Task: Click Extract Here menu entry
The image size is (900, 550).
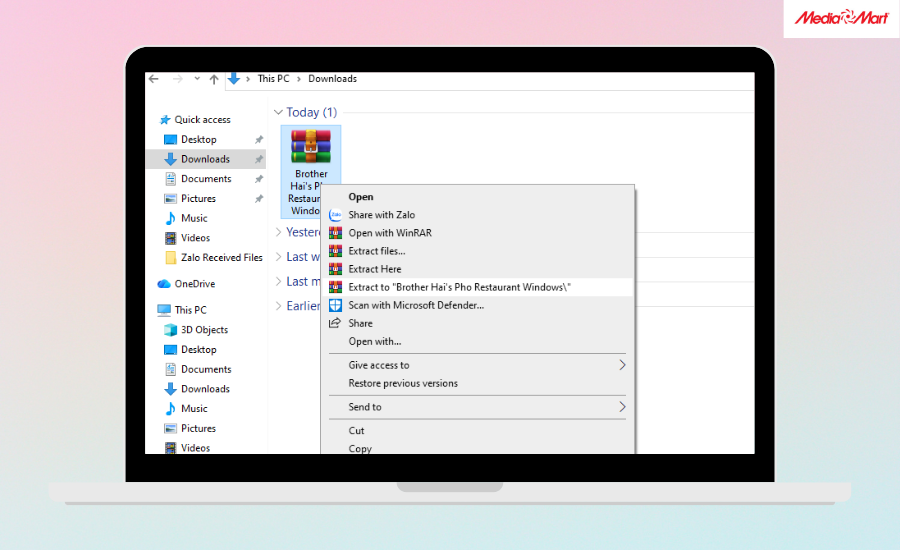Action: (374, 269)
